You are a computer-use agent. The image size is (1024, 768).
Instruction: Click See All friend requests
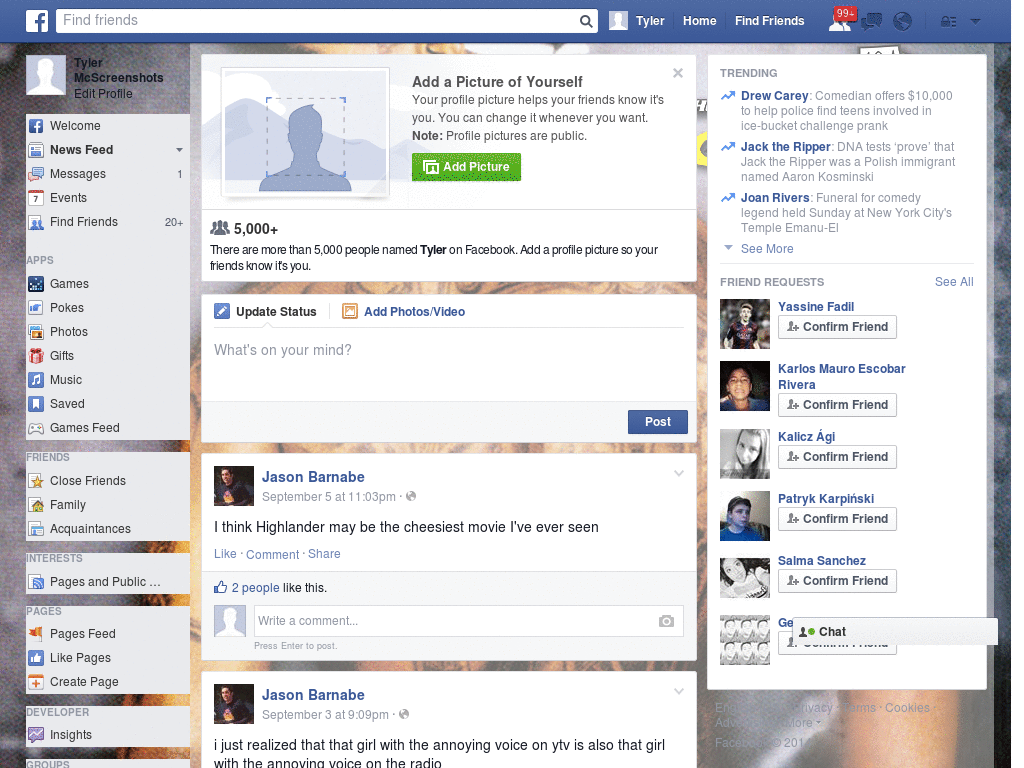click(953, 281)
